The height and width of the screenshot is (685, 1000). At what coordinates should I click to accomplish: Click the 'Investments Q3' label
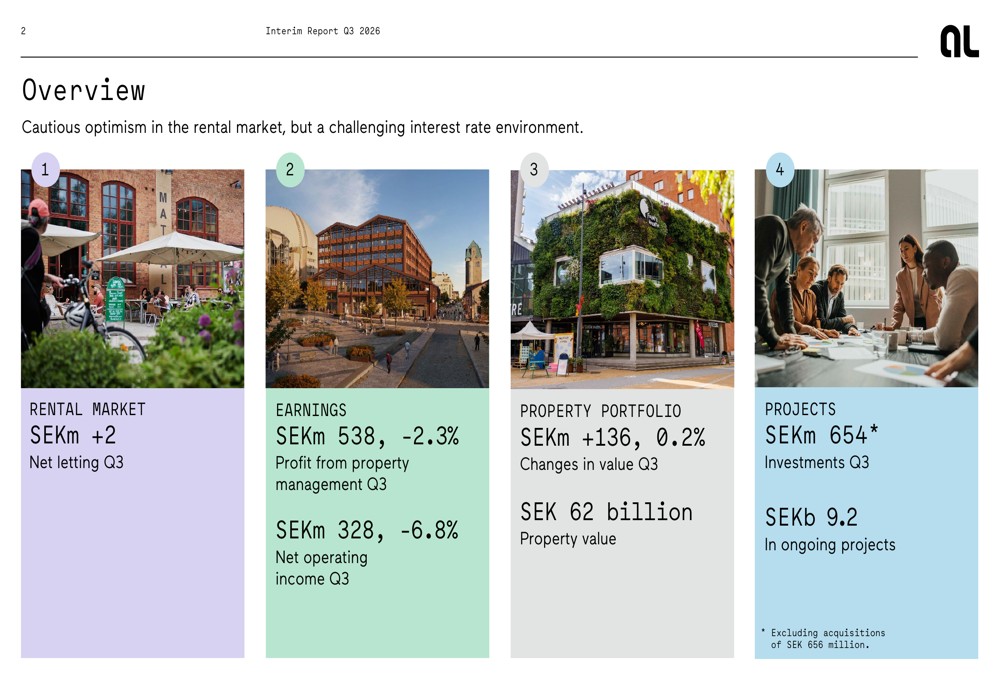[x=817, y=462]
